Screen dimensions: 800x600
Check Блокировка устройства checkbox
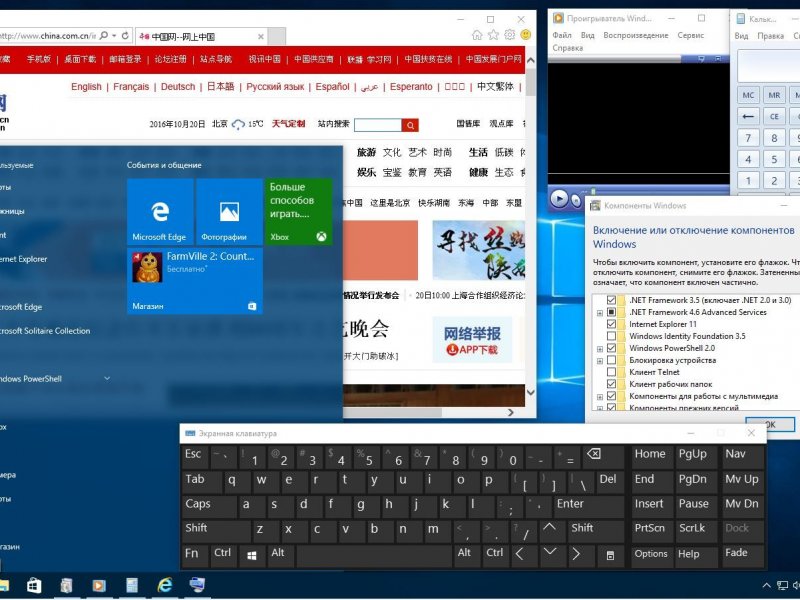(611, 360)
